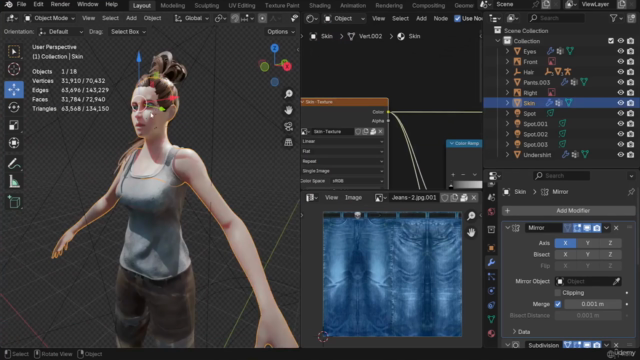
Task: Click the pan hand icon in image editor
Action: pos(471,232)
